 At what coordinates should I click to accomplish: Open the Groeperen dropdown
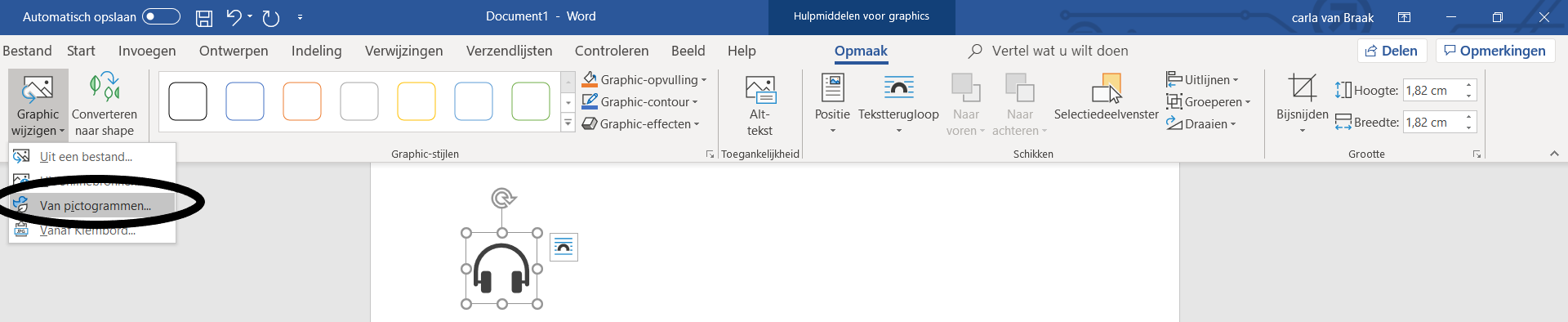click(x=1209, y=101)
